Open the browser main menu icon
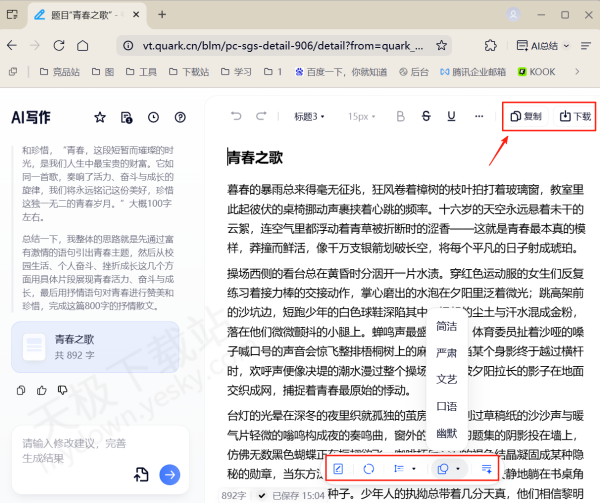 coord(586,46)
